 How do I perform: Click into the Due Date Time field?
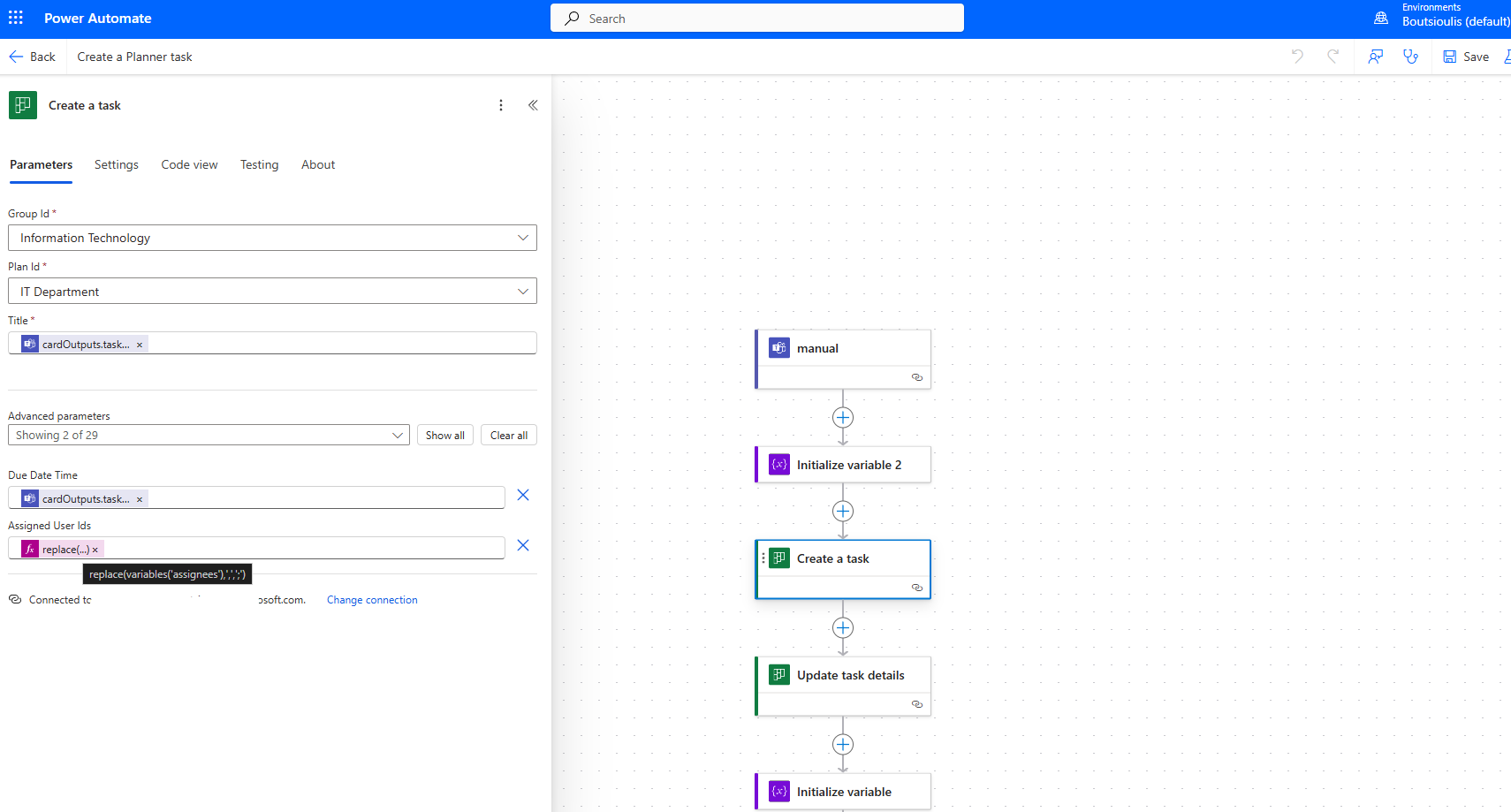[256, 498]
